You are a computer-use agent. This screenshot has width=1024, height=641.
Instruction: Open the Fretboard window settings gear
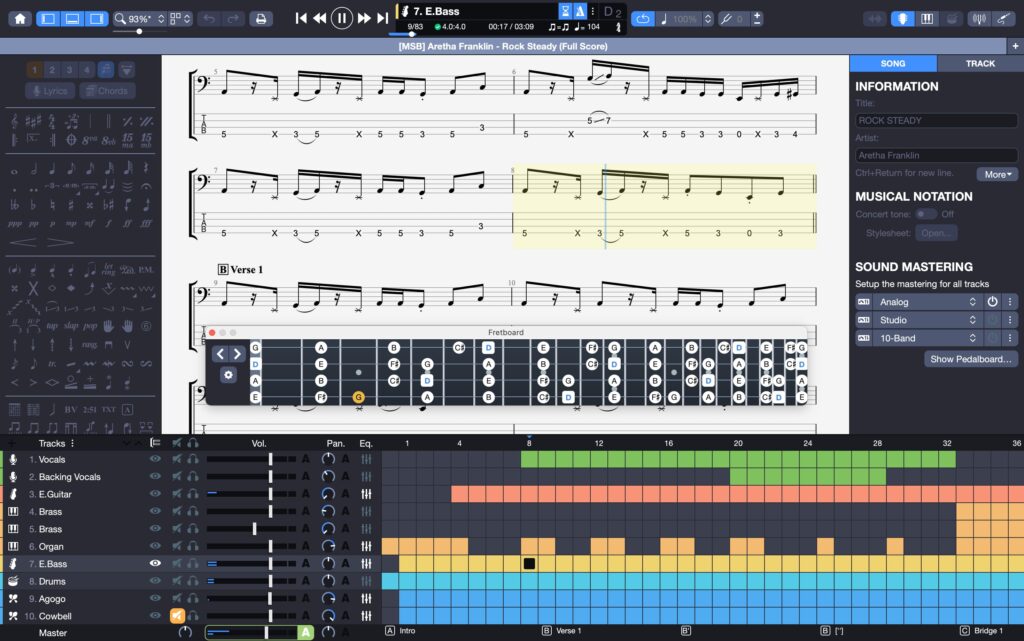[229, 374]
